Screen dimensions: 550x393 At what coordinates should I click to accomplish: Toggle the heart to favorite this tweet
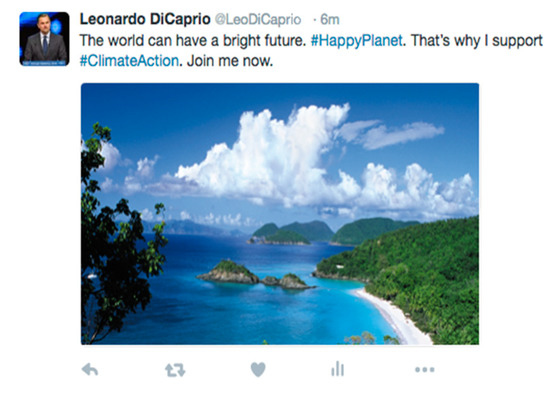258,370
